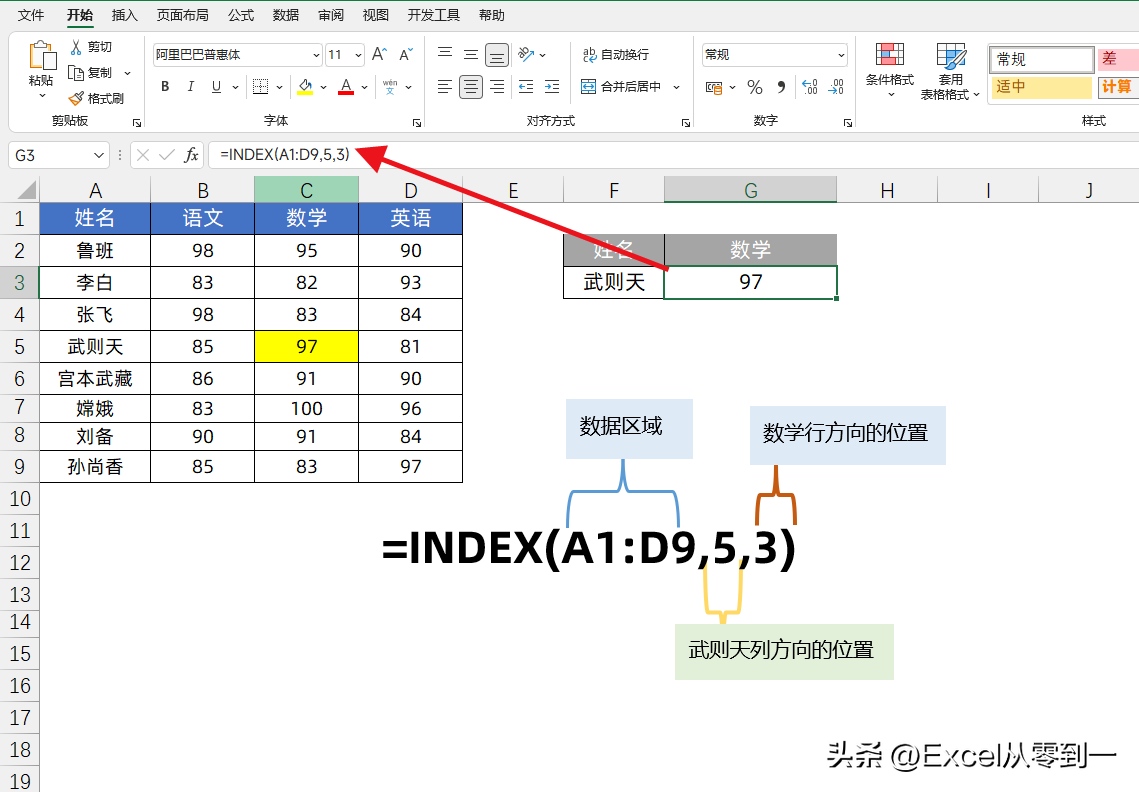Open the font name dropdown
1139x792 pixels.
click(316, 55)
